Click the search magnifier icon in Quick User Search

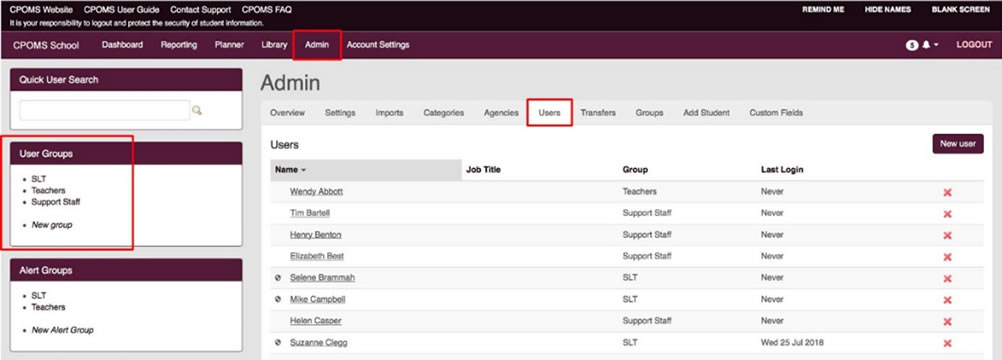coord(197,111)
